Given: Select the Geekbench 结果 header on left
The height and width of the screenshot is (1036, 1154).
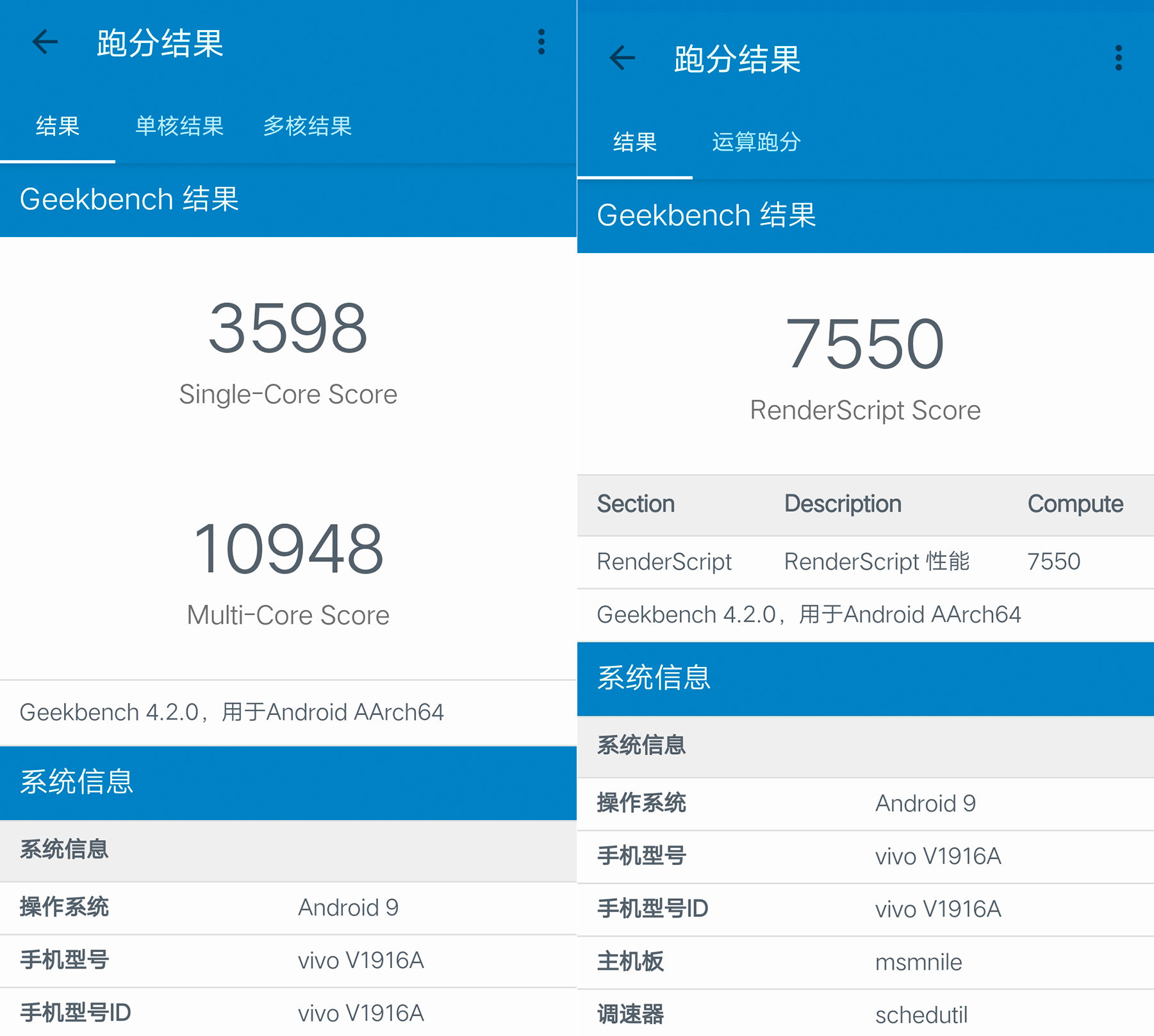Looking at the screenshot, I should pos(128,199).
